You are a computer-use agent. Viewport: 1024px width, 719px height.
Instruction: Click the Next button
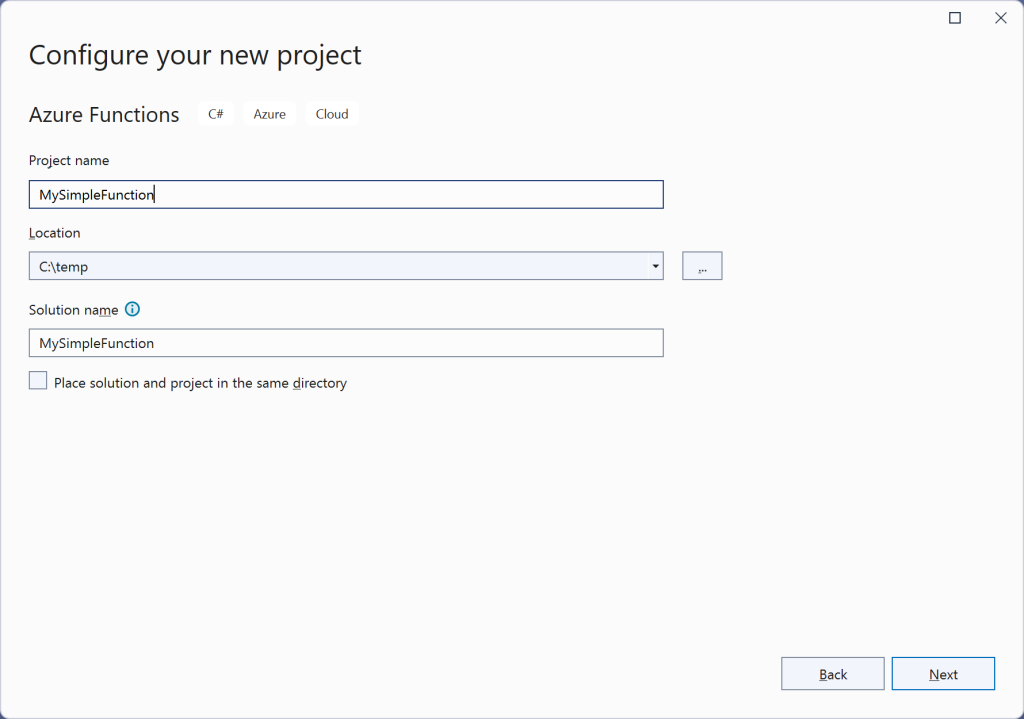[943, 673]
